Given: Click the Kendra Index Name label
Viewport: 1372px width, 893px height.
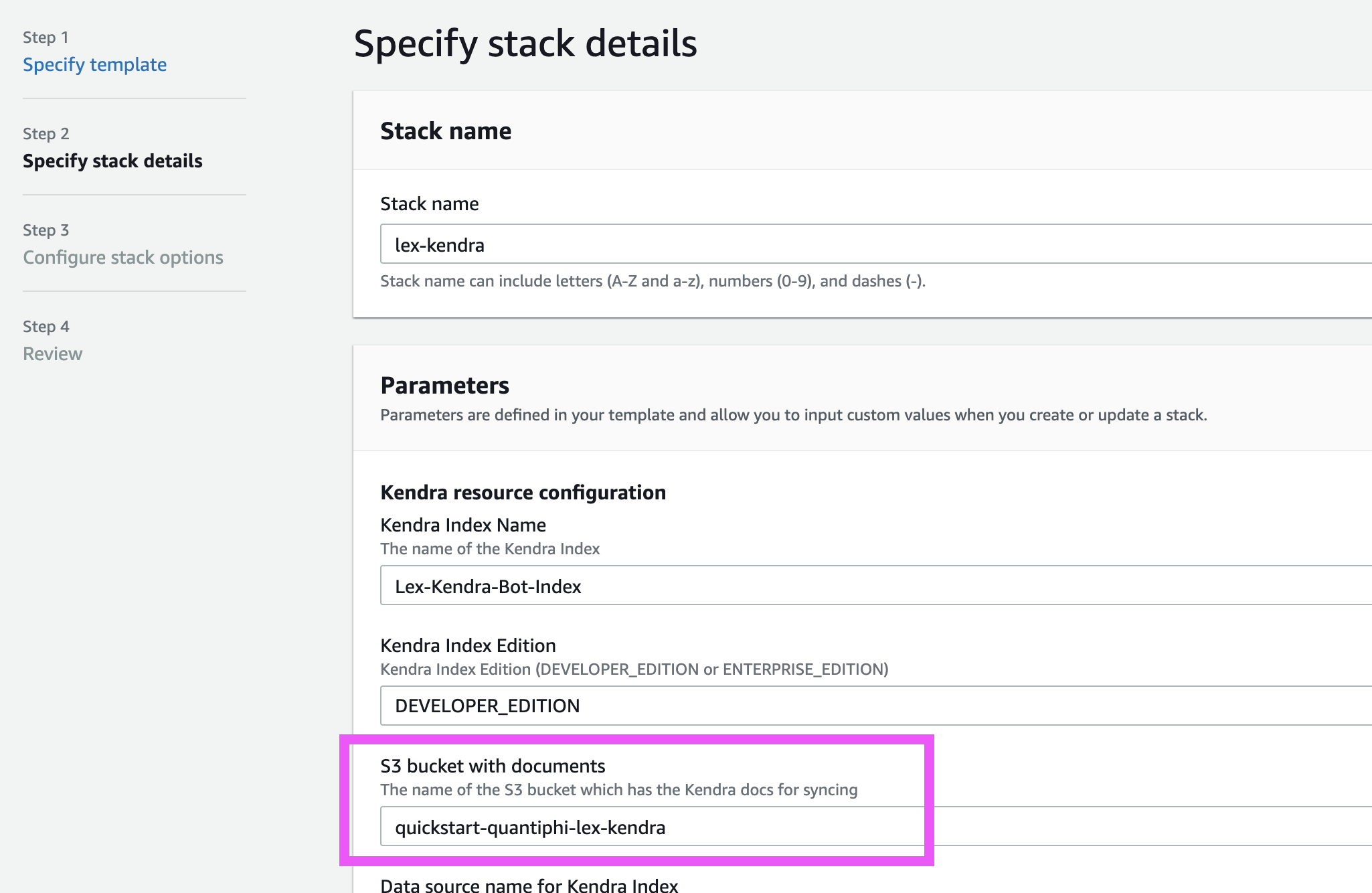Looking at the screenshot, I should 463,525.
